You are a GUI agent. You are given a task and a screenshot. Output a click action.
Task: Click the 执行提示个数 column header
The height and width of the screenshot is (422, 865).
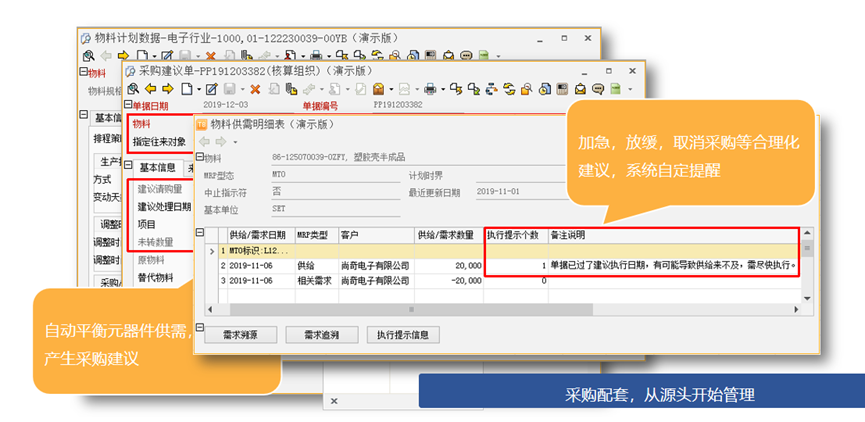pos(516,235)
